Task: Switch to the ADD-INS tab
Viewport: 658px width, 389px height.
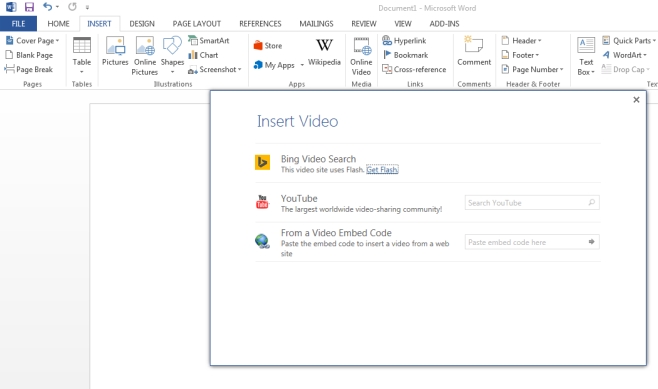Action: (x=444, y=24)
